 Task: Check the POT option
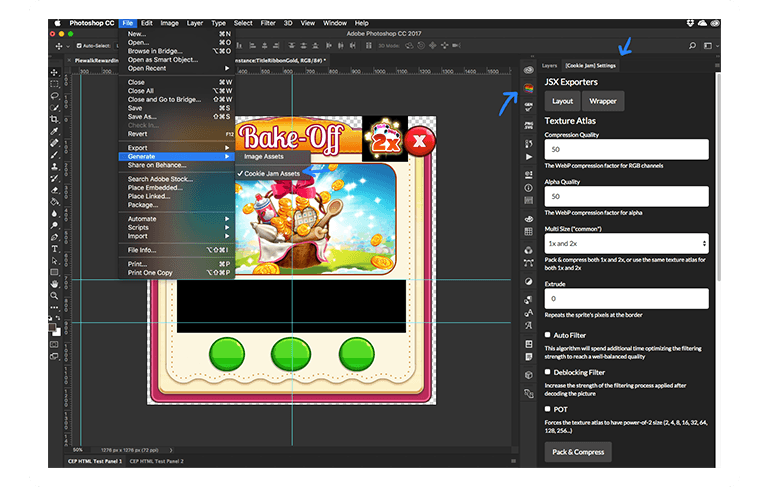548,408
